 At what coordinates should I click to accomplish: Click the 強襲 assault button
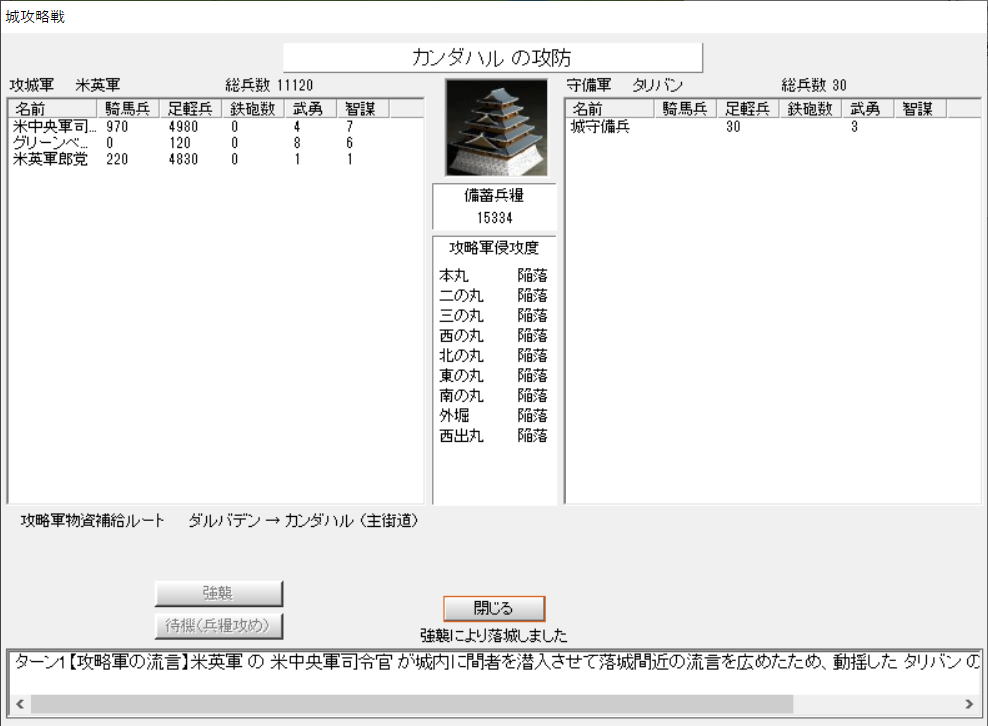click(x=218, y=593)
